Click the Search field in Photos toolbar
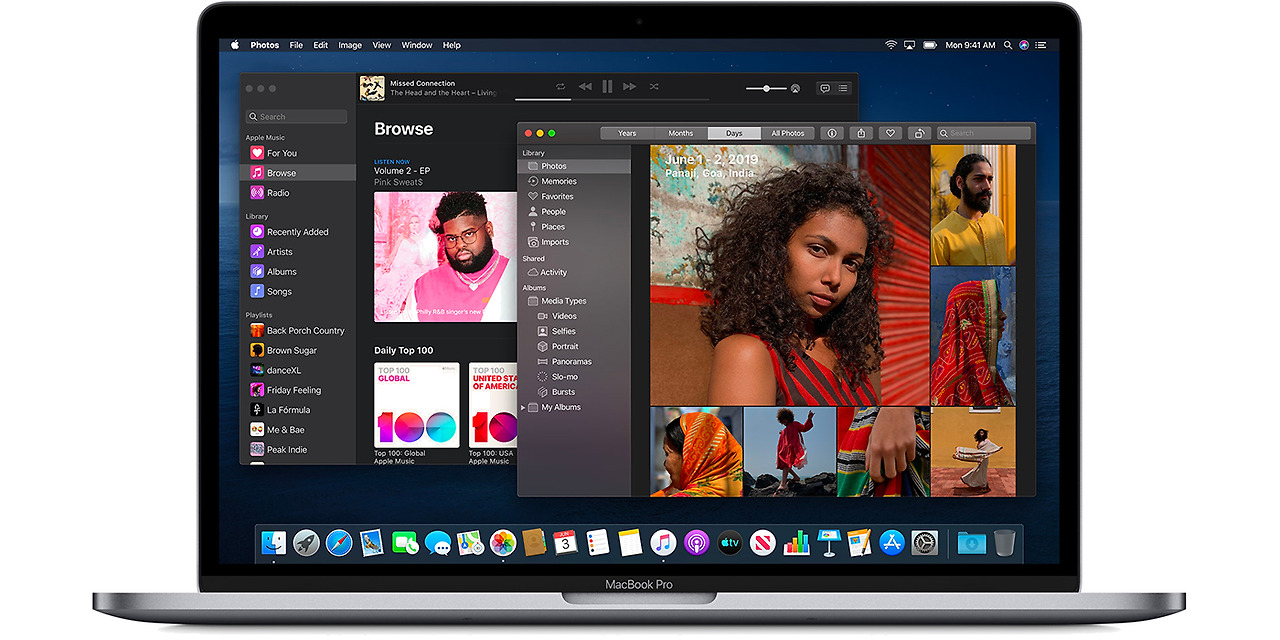The image size is (1280, 640). pyautogui.click(x=983, y=133)
